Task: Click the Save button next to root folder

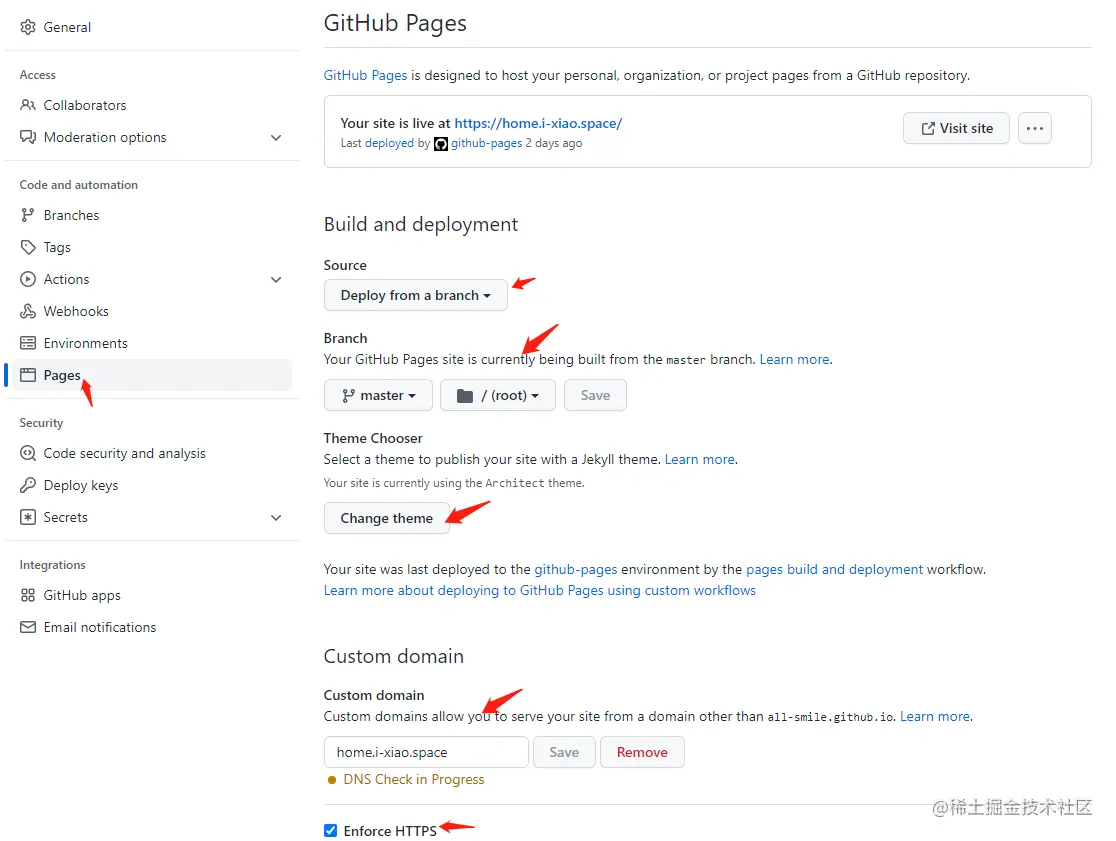Action: tap(595, 396)
